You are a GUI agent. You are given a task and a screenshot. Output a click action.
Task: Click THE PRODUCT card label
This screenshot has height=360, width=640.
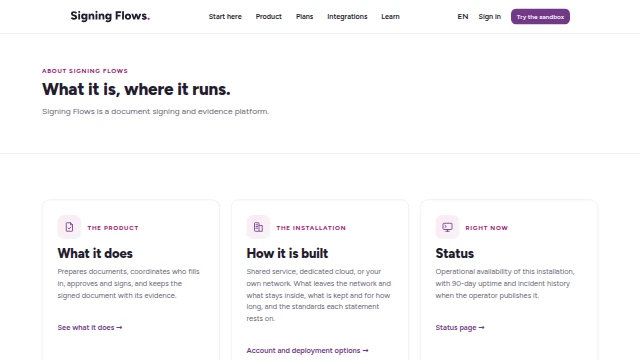(113, 228)
